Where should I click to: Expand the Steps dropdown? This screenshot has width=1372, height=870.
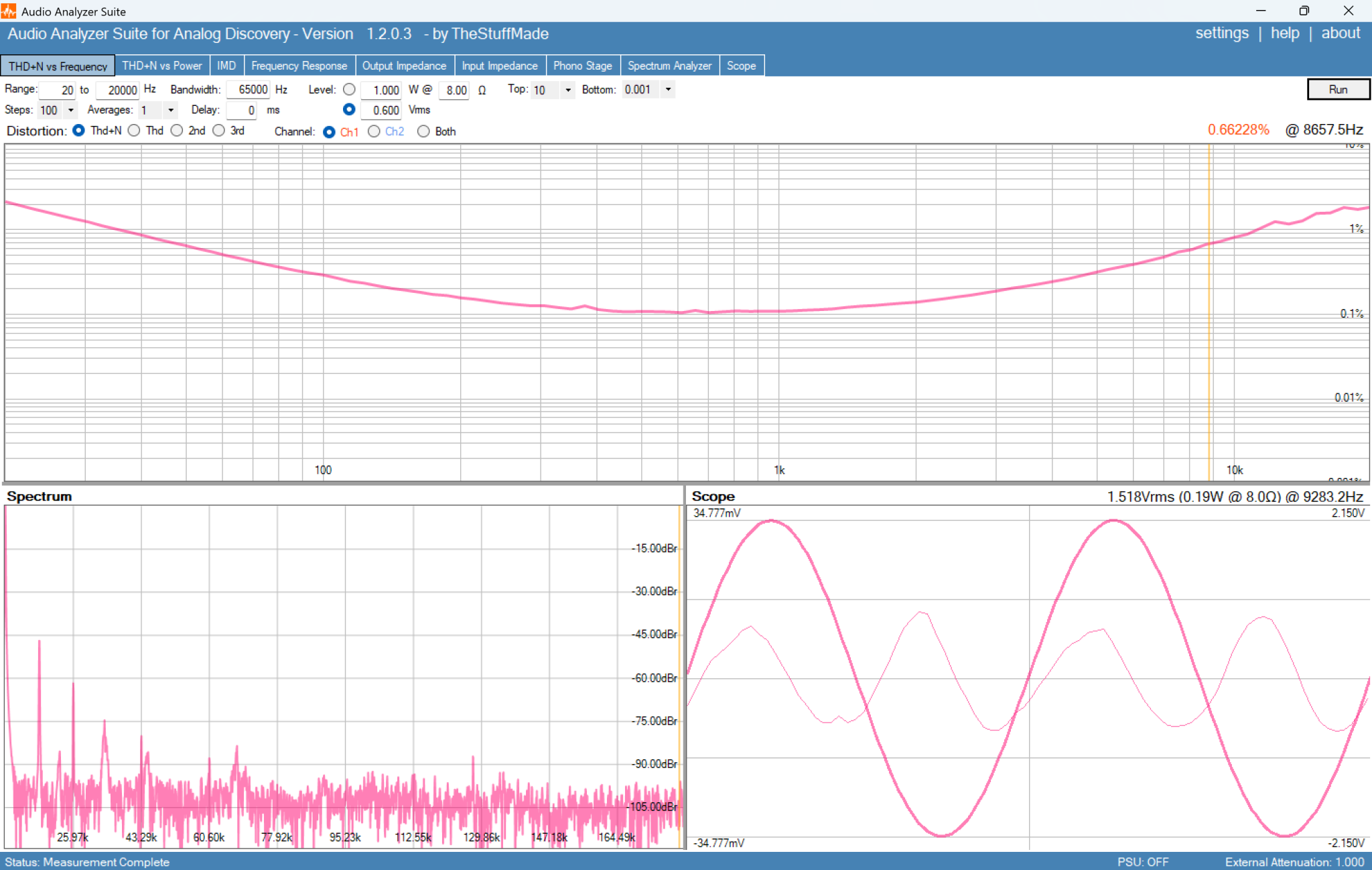(x=70, y=110)
